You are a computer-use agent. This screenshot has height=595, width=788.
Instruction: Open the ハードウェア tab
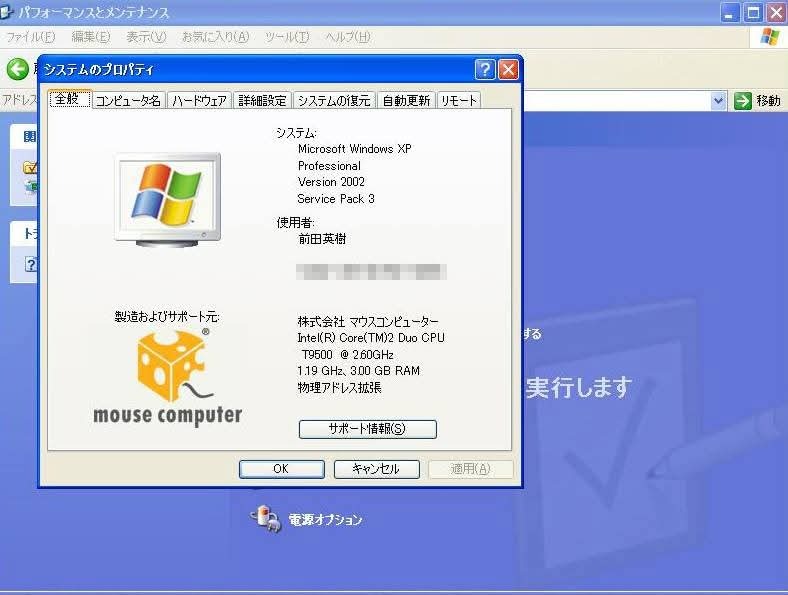click(199, 101)
